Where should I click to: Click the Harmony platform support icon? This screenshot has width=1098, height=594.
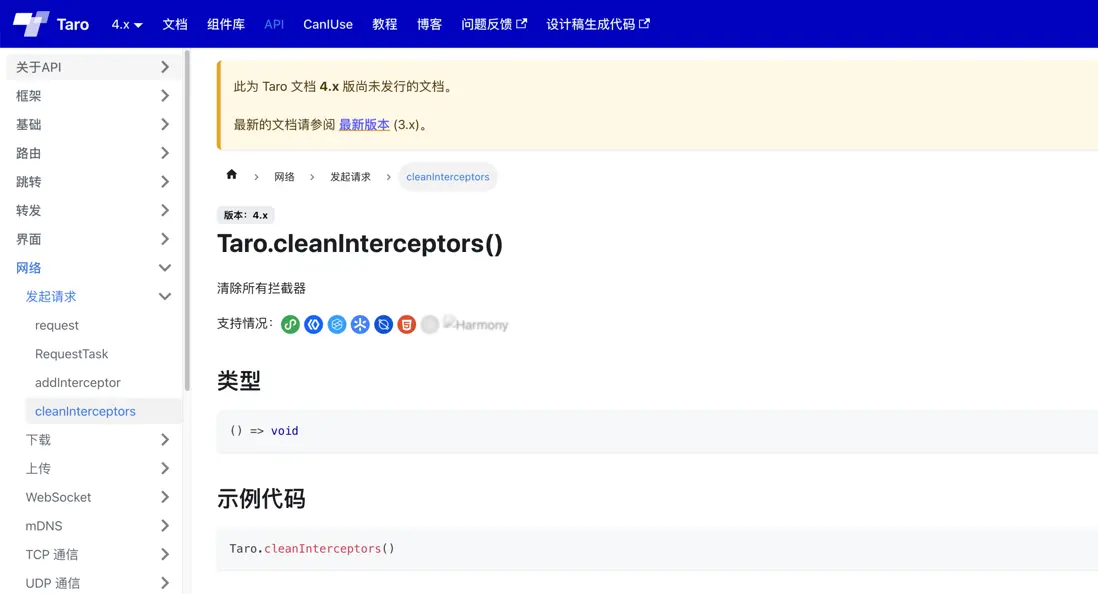pos(476,324)
